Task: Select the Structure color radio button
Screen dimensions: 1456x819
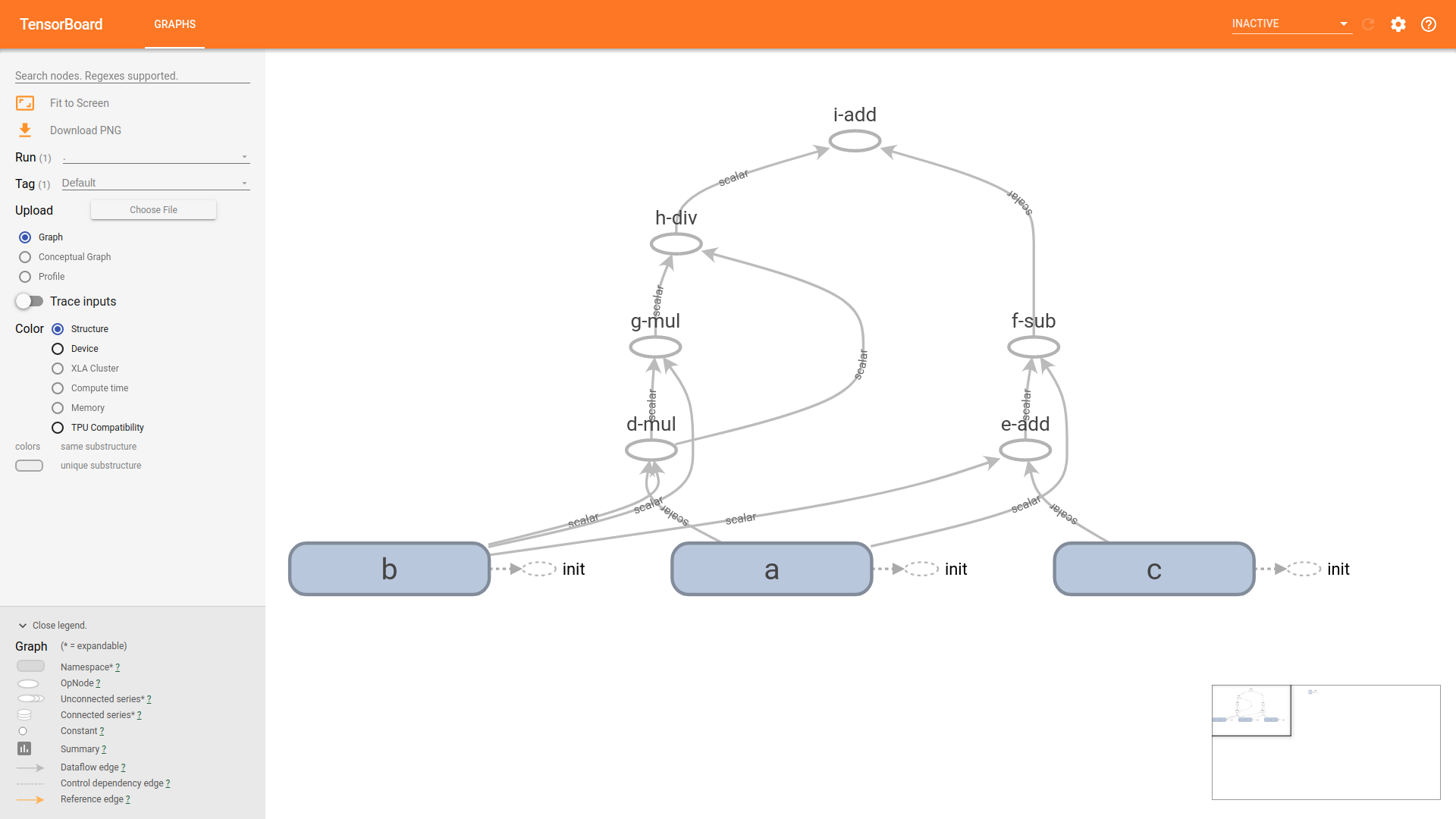Action: (57, 328)
